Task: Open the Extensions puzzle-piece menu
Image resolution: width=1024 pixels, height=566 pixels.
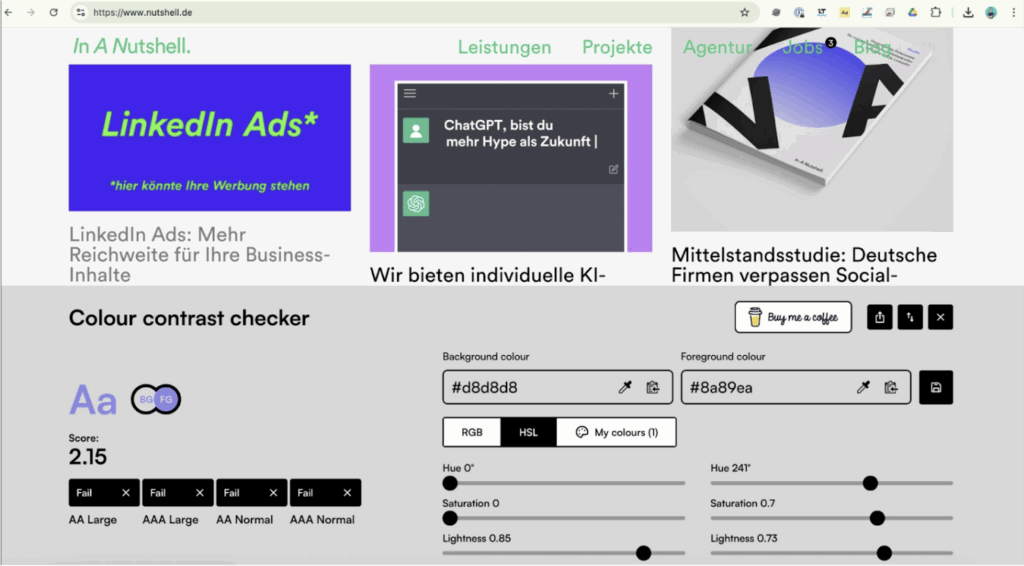Action: pyautogui.click(x=936, y=12)
